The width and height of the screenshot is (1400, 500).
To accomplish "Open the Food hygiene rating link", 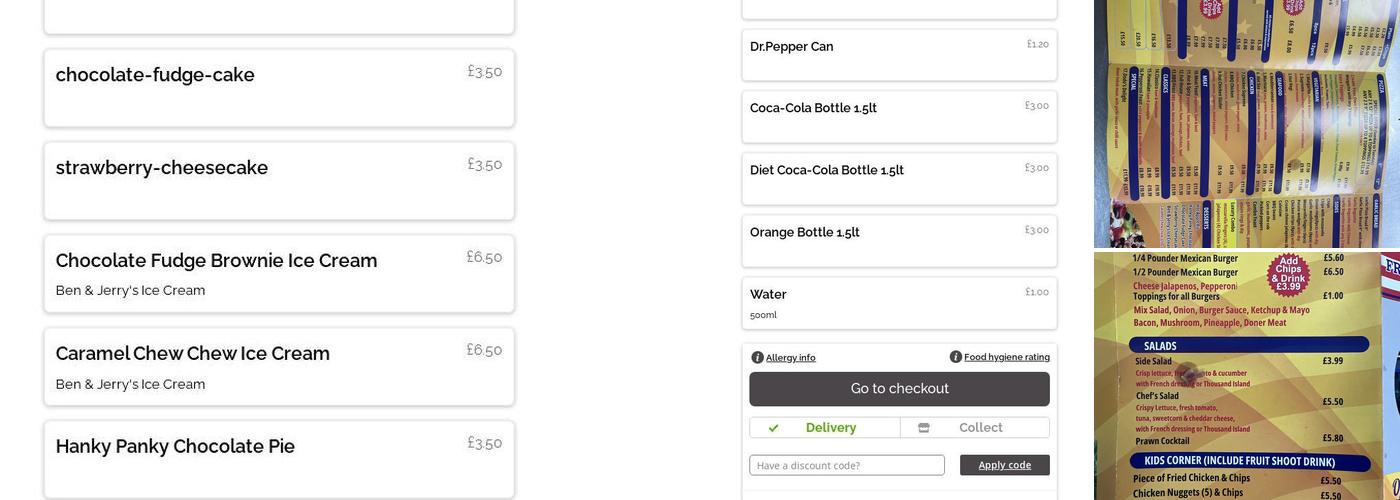I will click(x=1007, y=357).
